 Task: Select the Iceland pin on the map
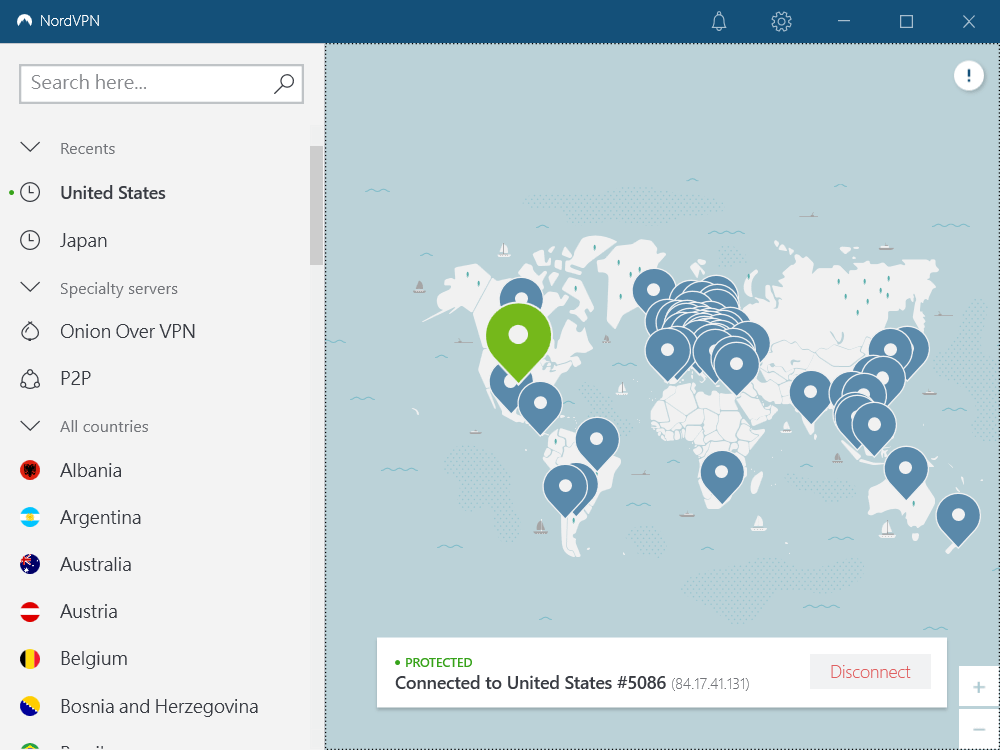click(653, 290)
